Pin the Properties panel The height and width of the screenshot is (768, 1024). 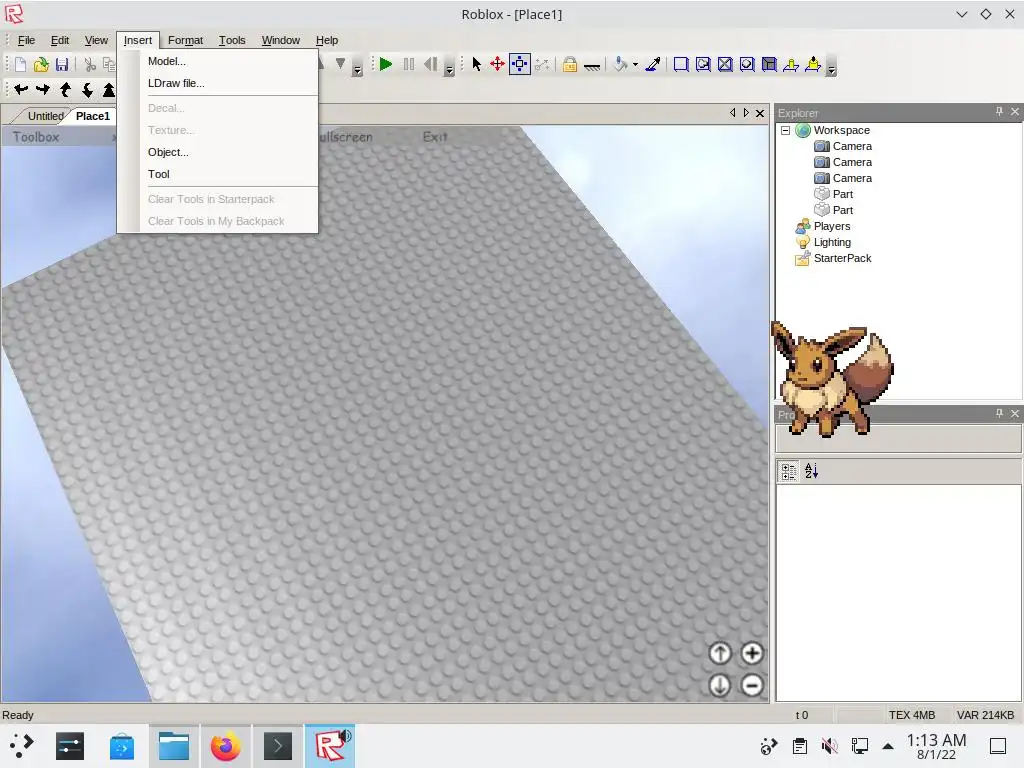999,413
